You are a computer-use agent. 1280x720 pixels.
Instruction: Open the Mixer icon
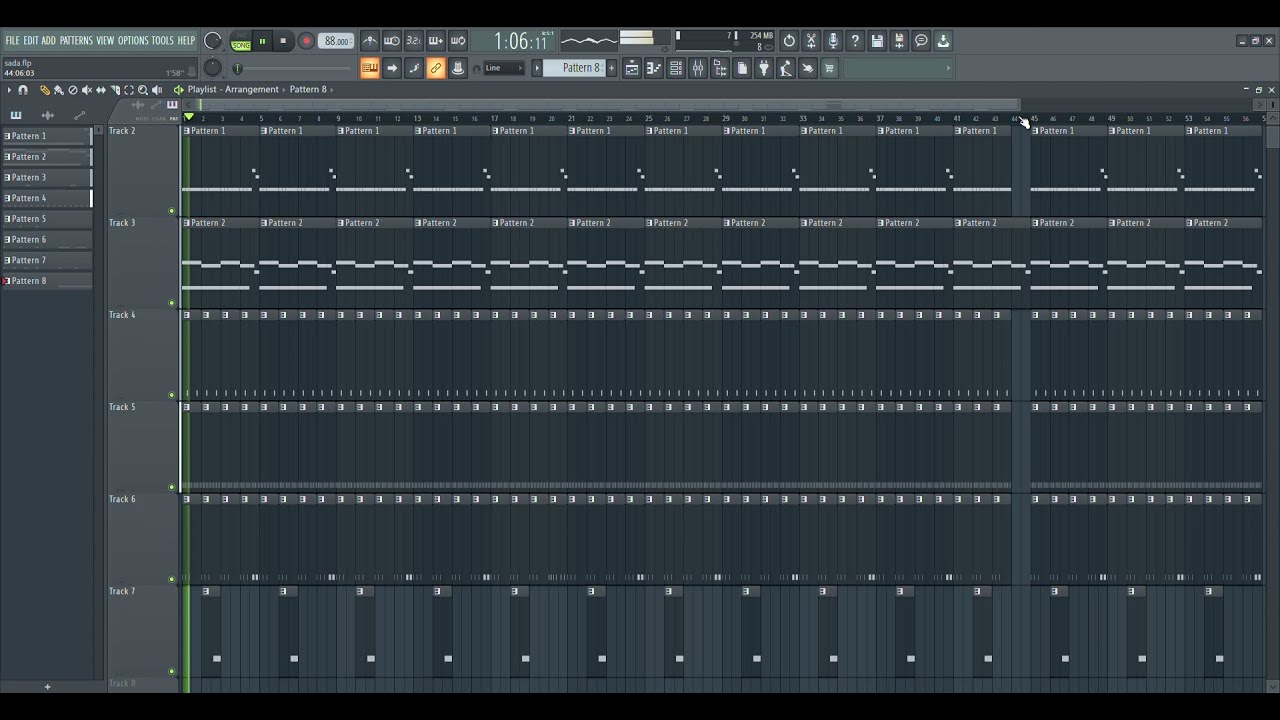[698, 68]
